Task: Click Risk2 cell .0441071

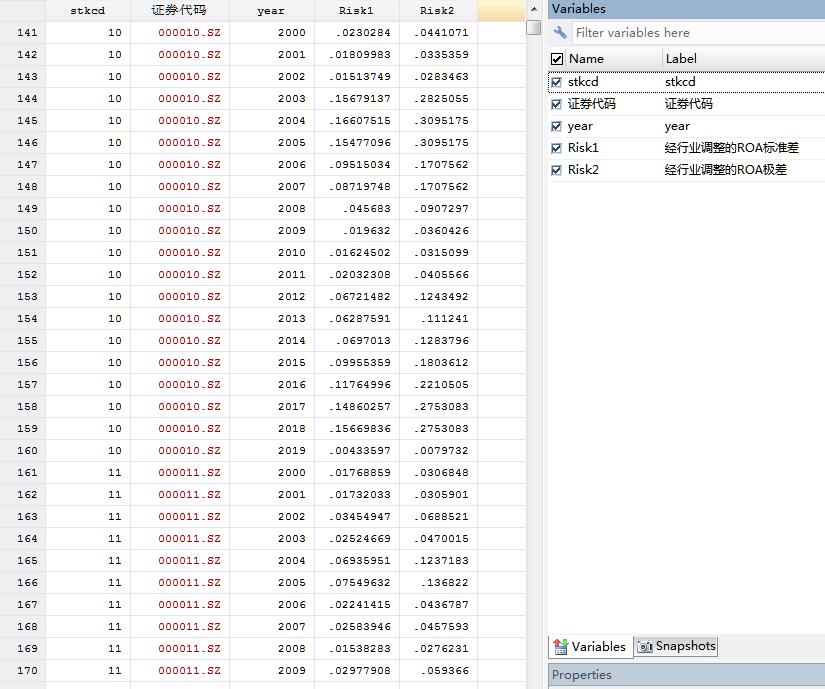Action: 438,33
